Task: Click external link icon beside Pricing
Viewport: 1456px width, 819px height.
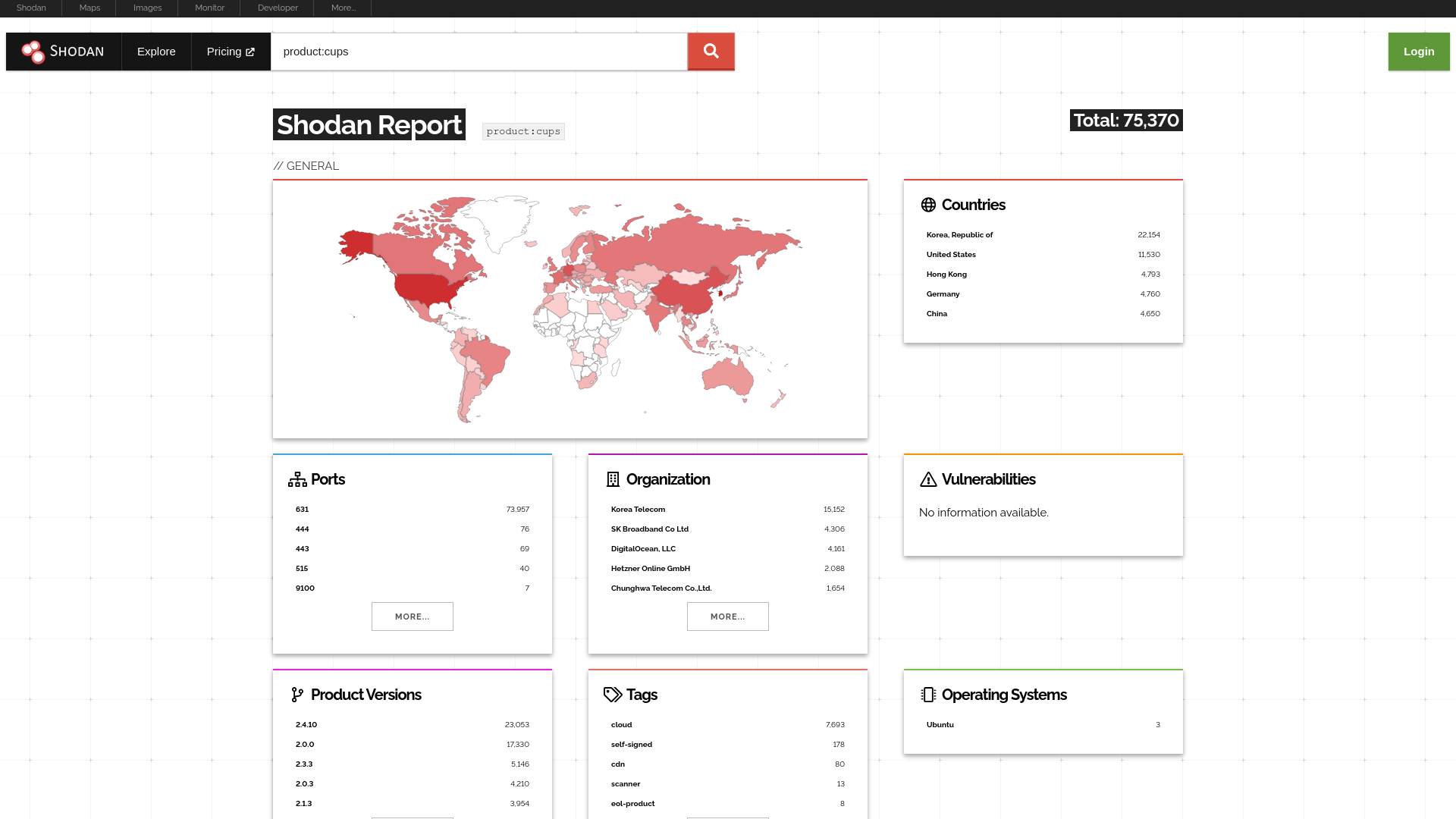Action: 250,52
